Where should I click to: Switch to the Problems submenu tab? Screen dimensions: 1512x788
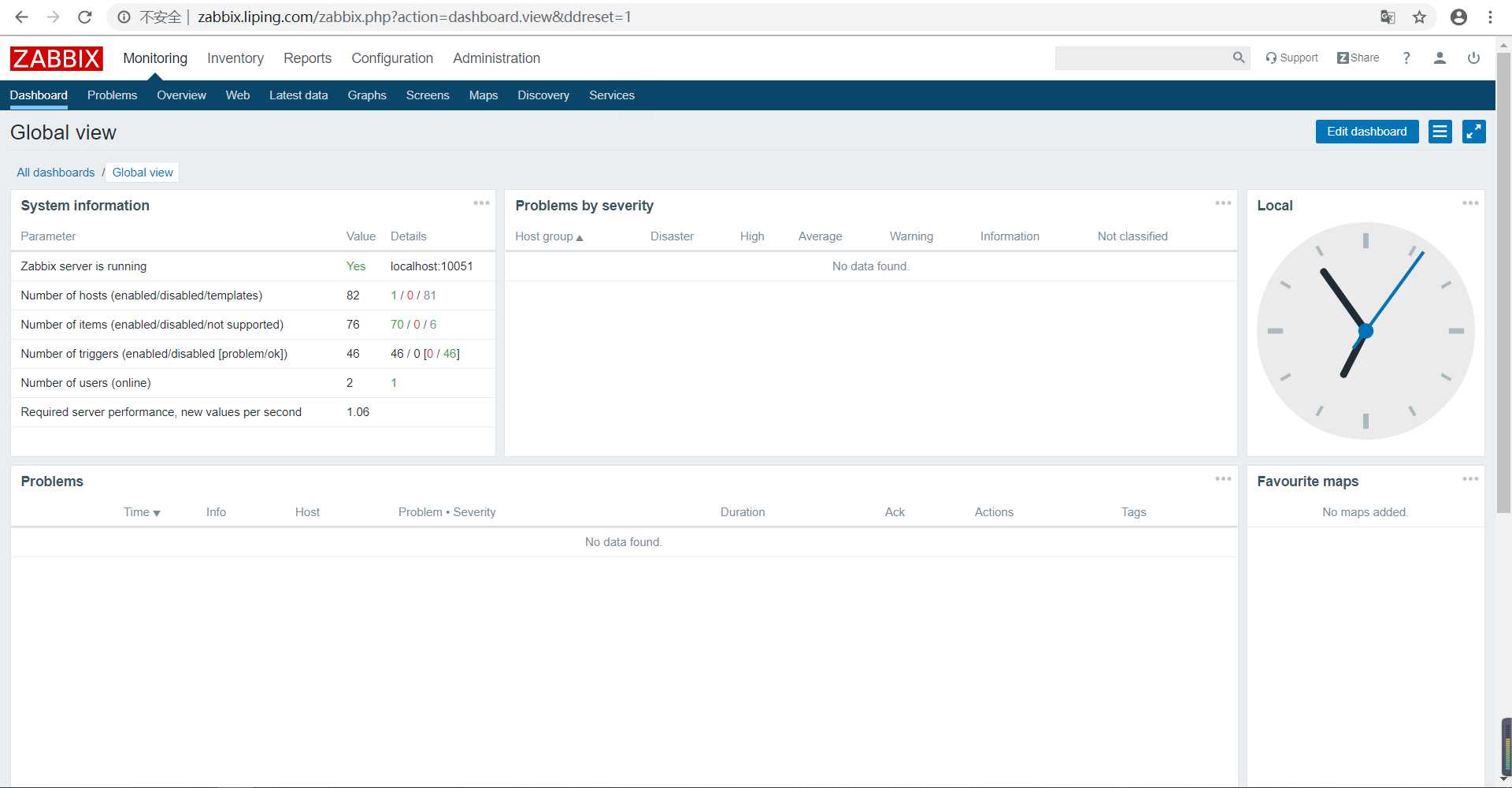coord(112,95)
